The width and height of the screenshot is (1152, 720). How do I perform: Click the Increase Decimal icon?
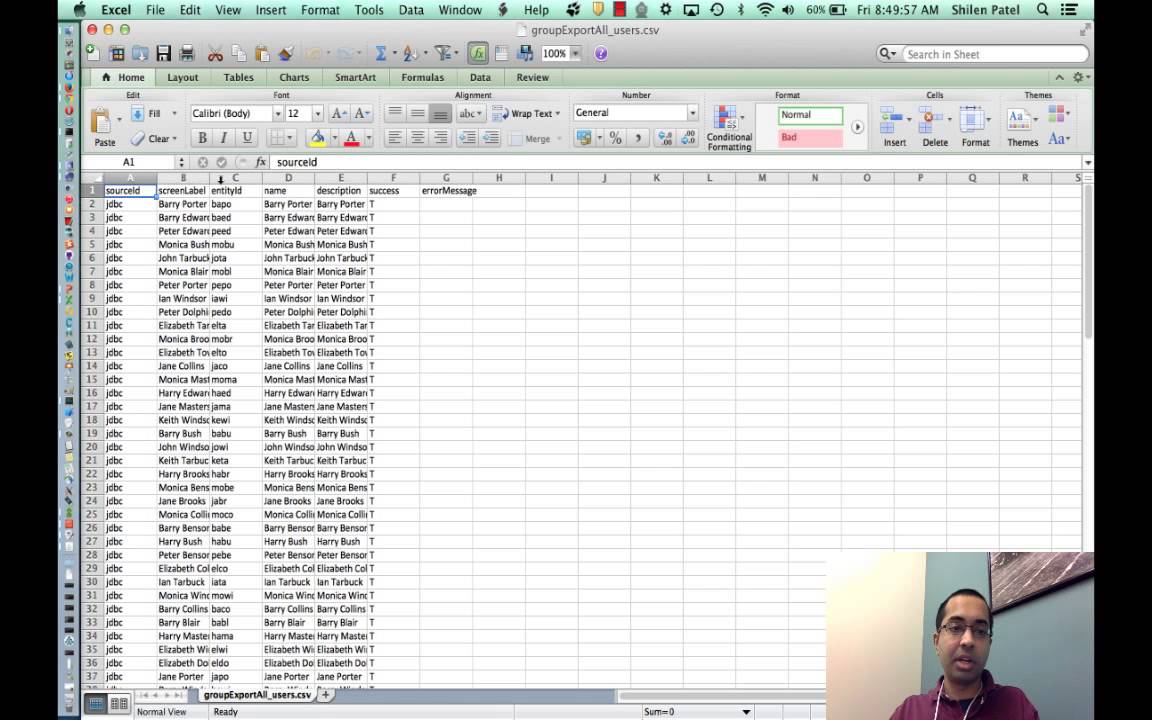click(x=665, y=137)
